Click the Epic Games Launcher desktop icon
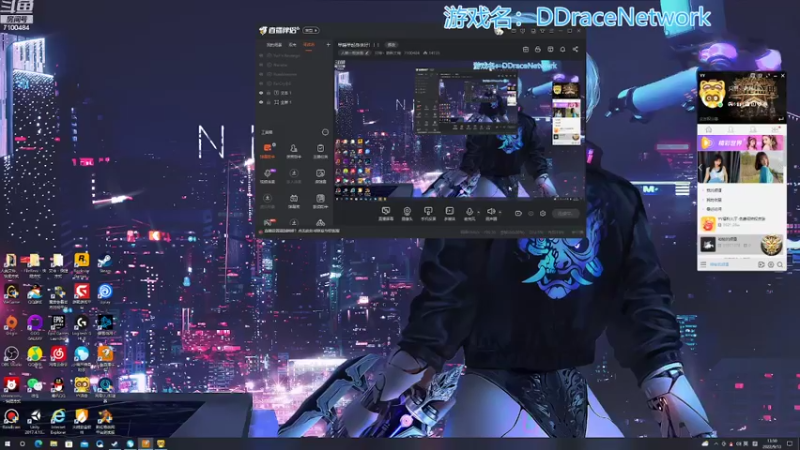Viewport: 800px width, 450px height. coord(58,327)
